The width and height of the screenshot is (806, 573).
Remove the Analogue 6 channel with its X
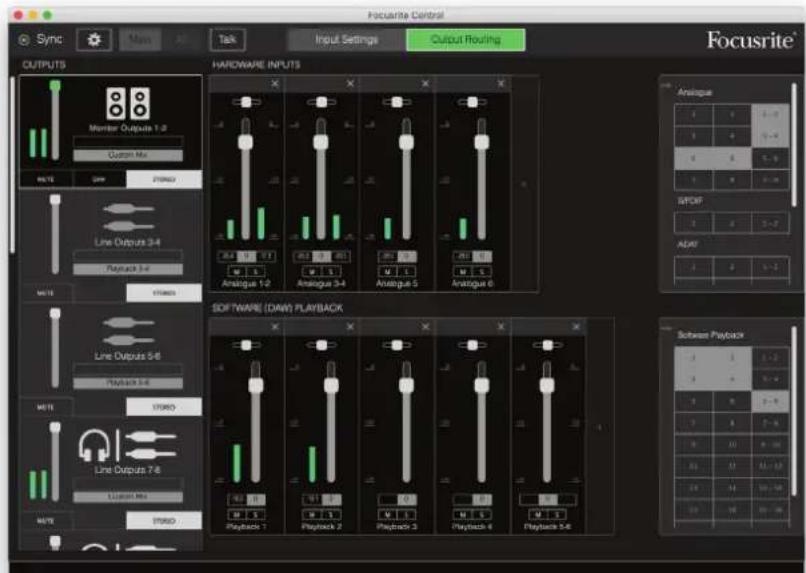501,83
